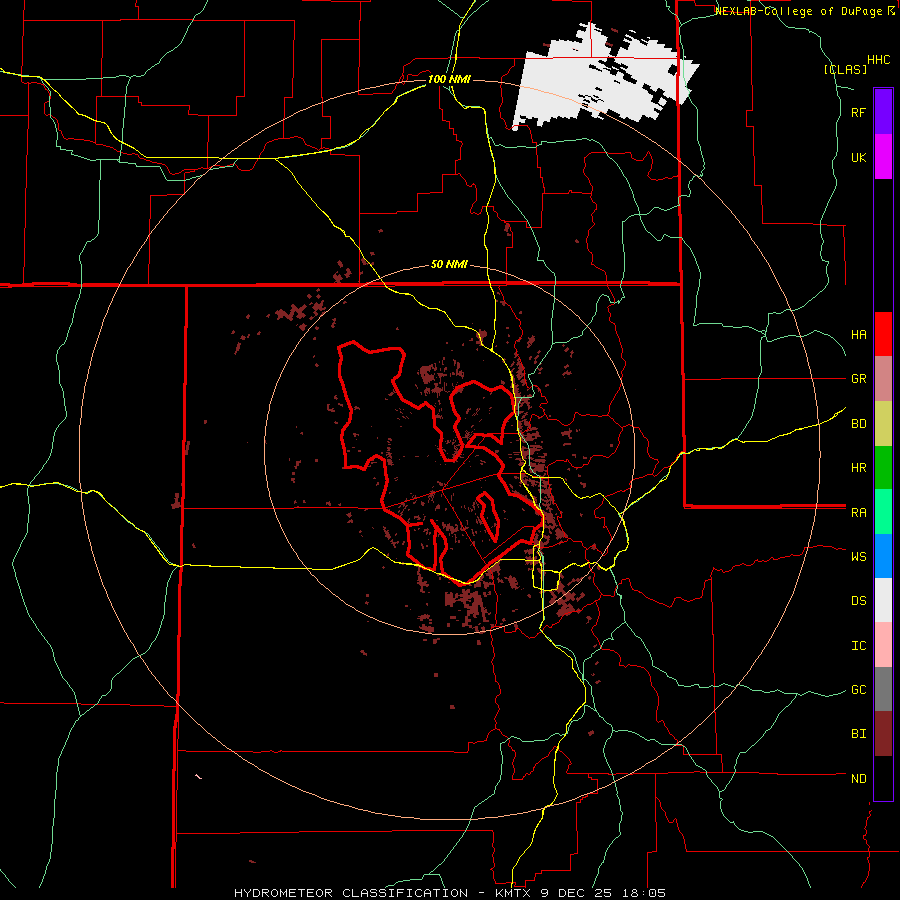Click the RA light green legend swatch

[883, 512]
